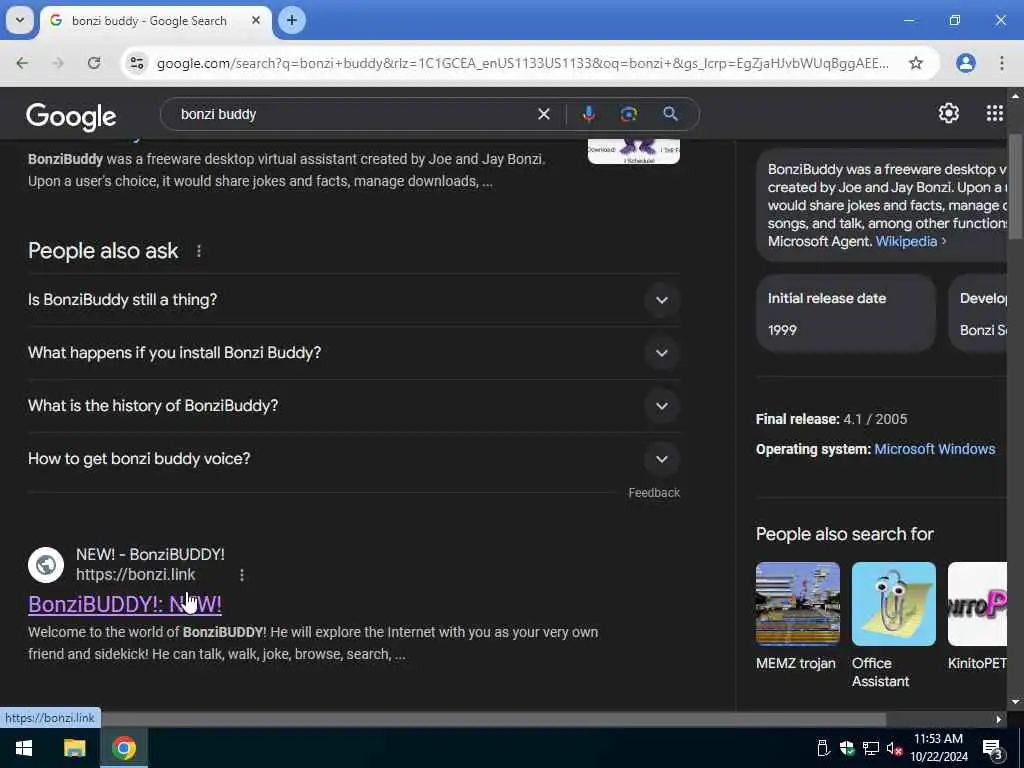The image size is (1024, 768).
Task: Open the bonzi.link result options menu
Action: (x=242, y=575)
